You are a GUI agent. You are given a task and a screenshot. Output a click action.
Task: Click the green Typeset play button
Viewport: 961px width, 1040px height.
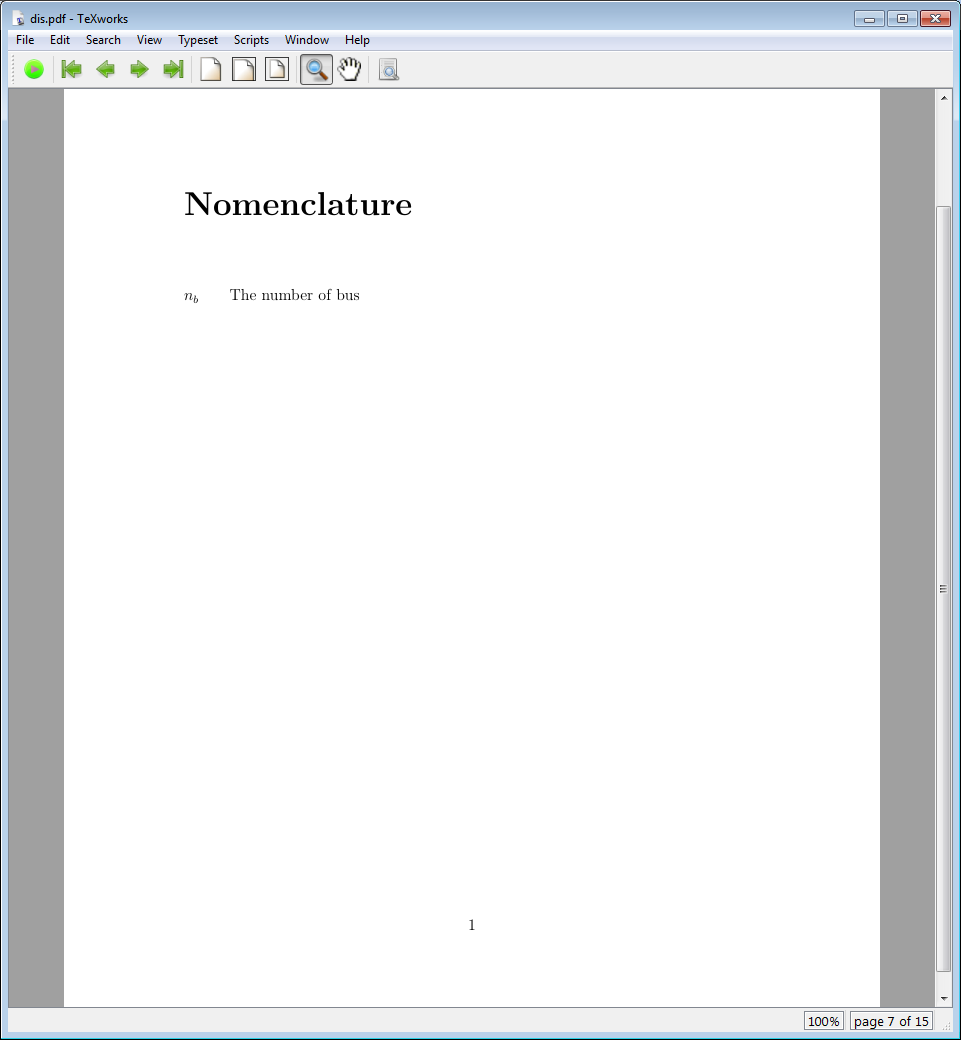point(34,69)
